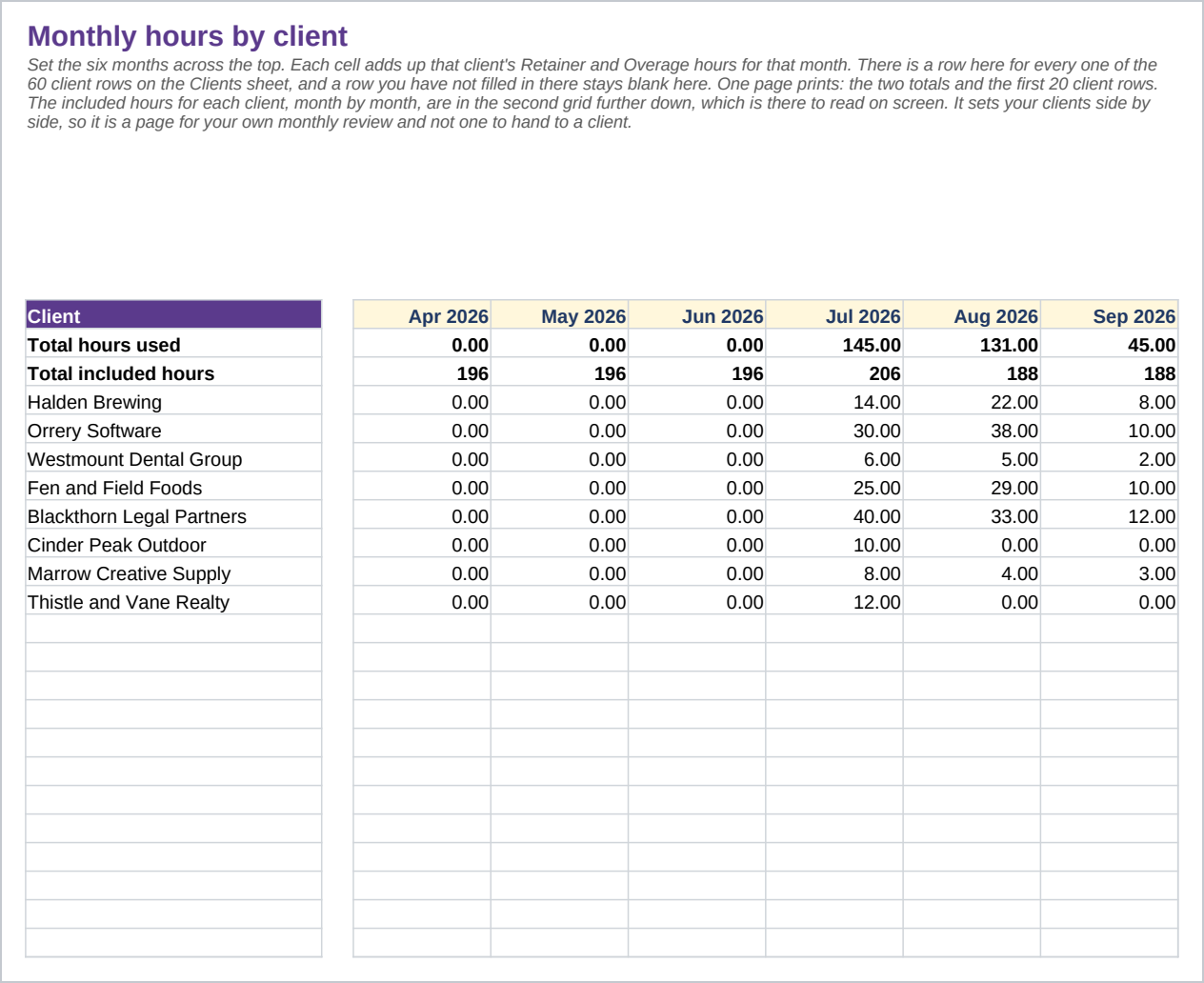The width and height of the screenshot is (1204, 983).
Task: Select the Blackthorn Legal Partners client name
Action: point(173,515)
